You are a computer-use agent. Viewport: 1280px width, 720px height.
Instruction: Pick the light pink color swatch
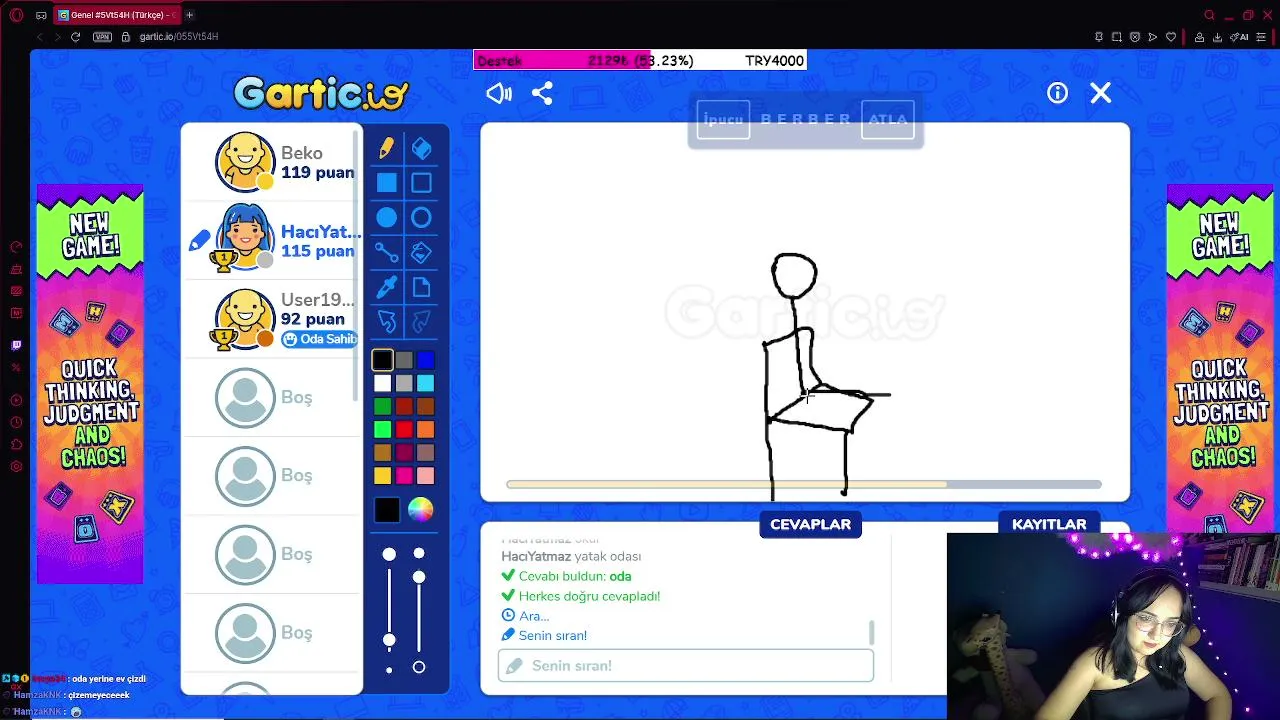click(x=426, y=475)
